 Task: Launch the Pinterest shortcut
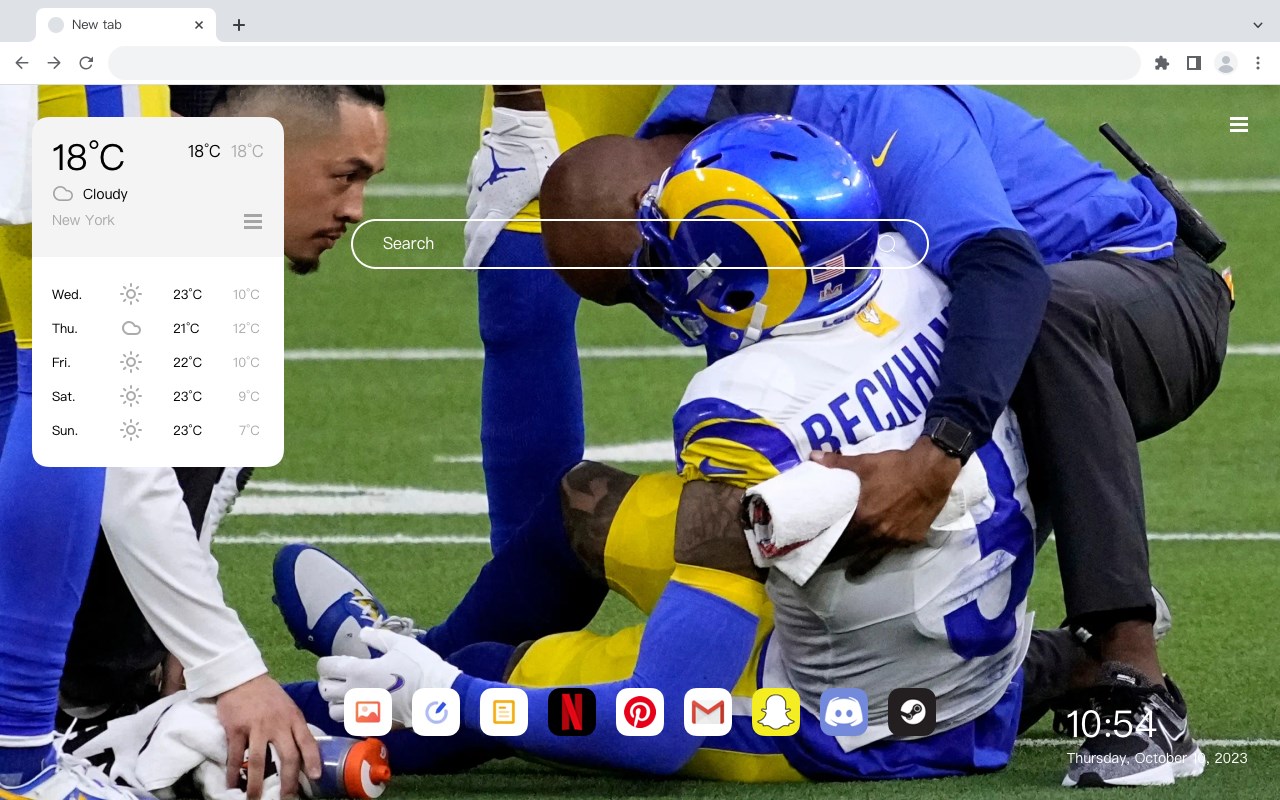coord(640,712)
